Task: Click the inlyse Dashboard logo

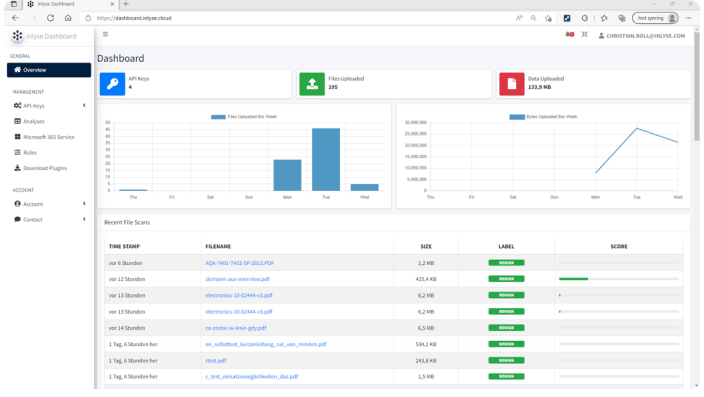Action: pyautogui.click(x=44, y=36)
